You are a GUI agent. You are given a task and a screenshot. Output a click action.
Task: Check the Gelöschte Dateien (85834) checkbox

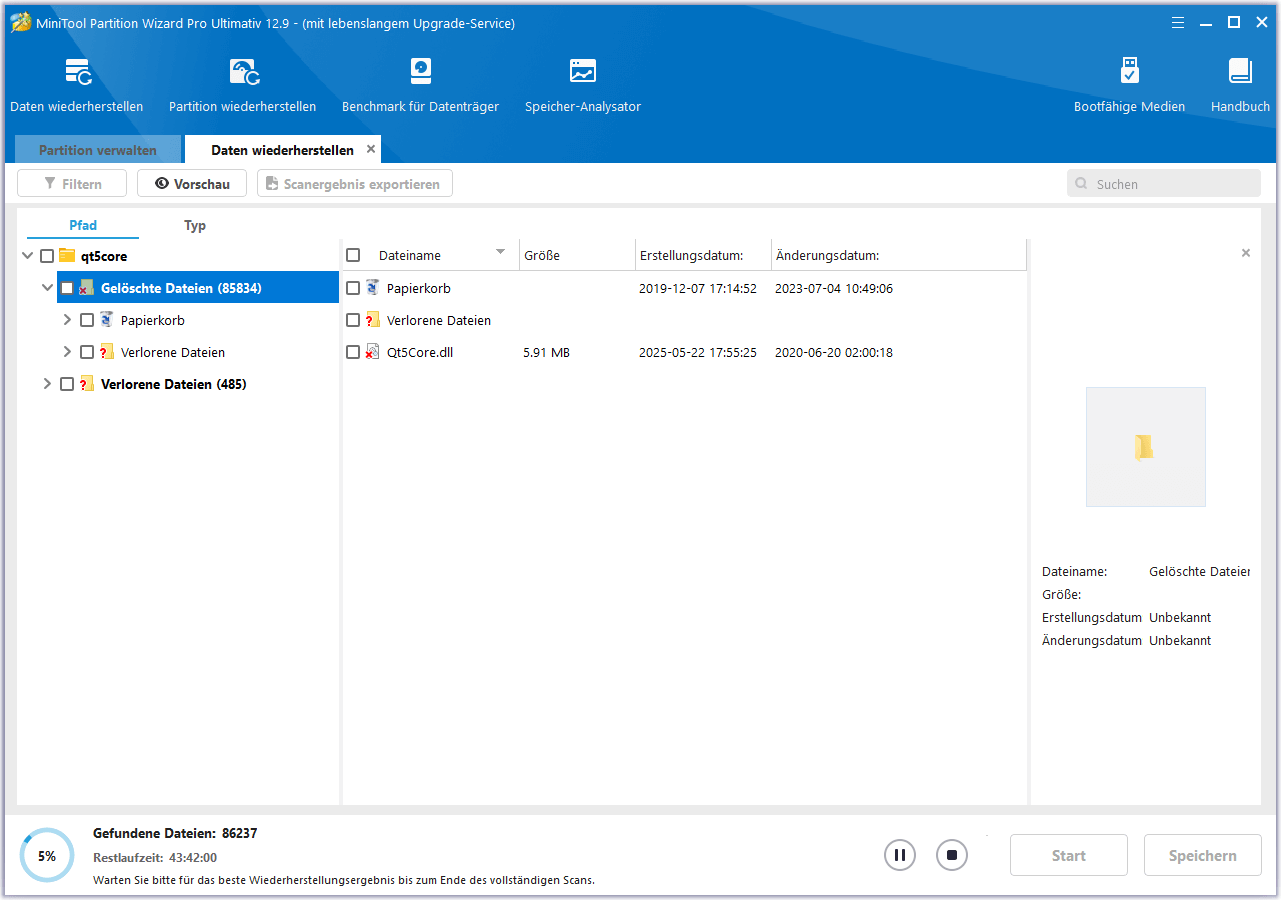point(67,288)
